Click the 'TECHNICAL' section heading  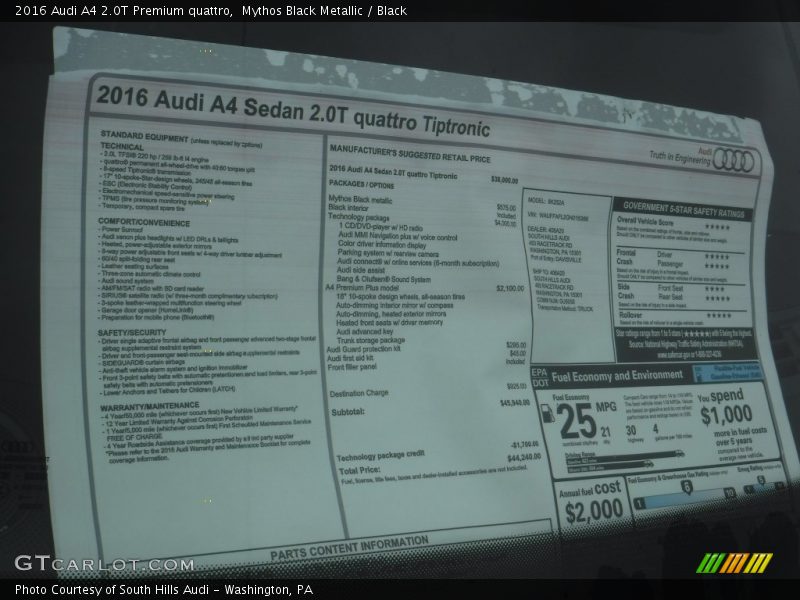click(x=122, y=147)
